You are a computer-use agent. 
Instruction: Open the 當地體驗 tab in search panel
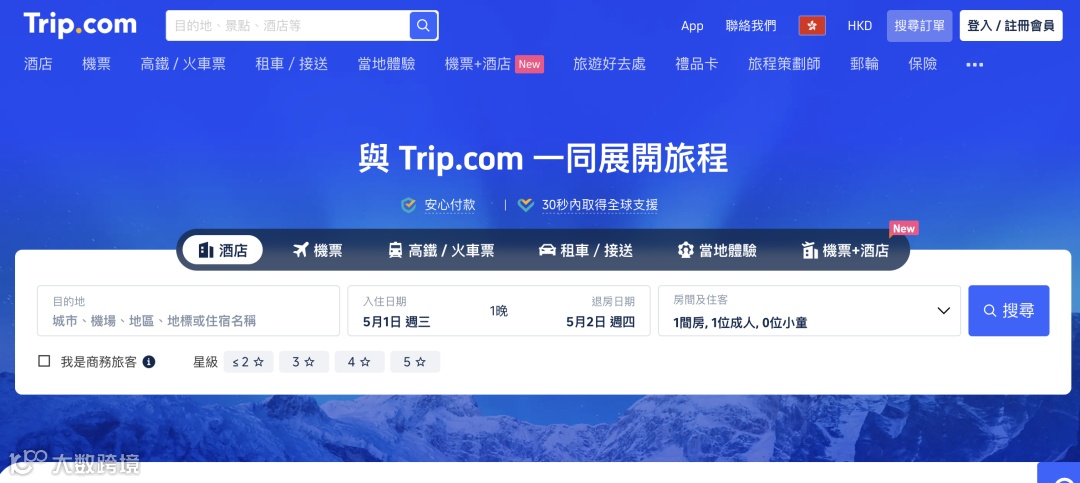coord(718,250)
